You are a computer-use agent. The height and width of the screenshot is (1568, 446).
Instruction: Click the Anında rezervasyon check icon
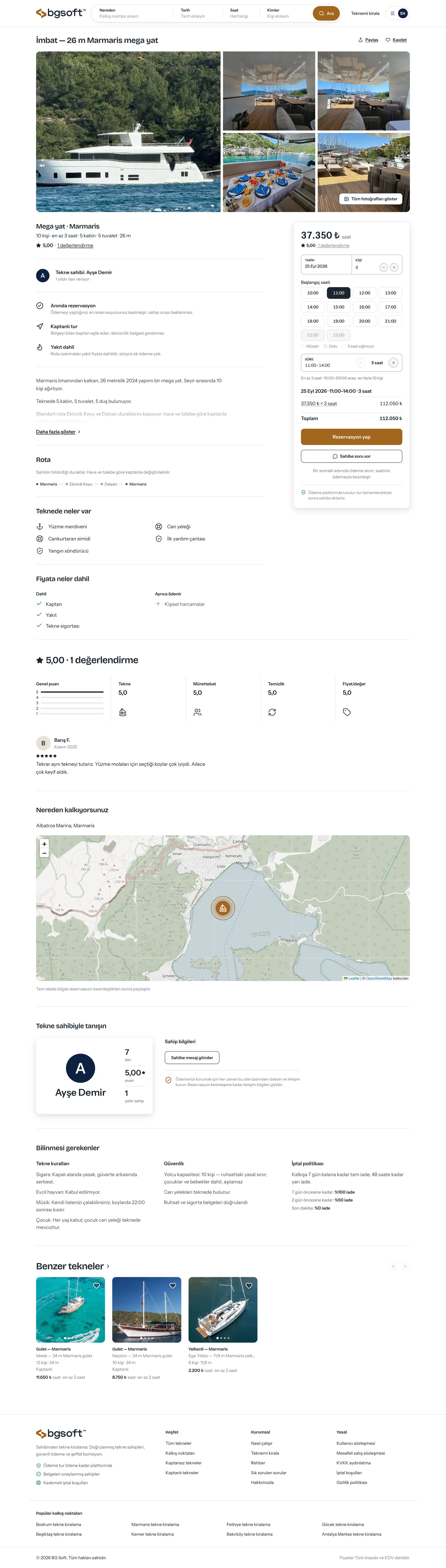click(x=40, y=306)
